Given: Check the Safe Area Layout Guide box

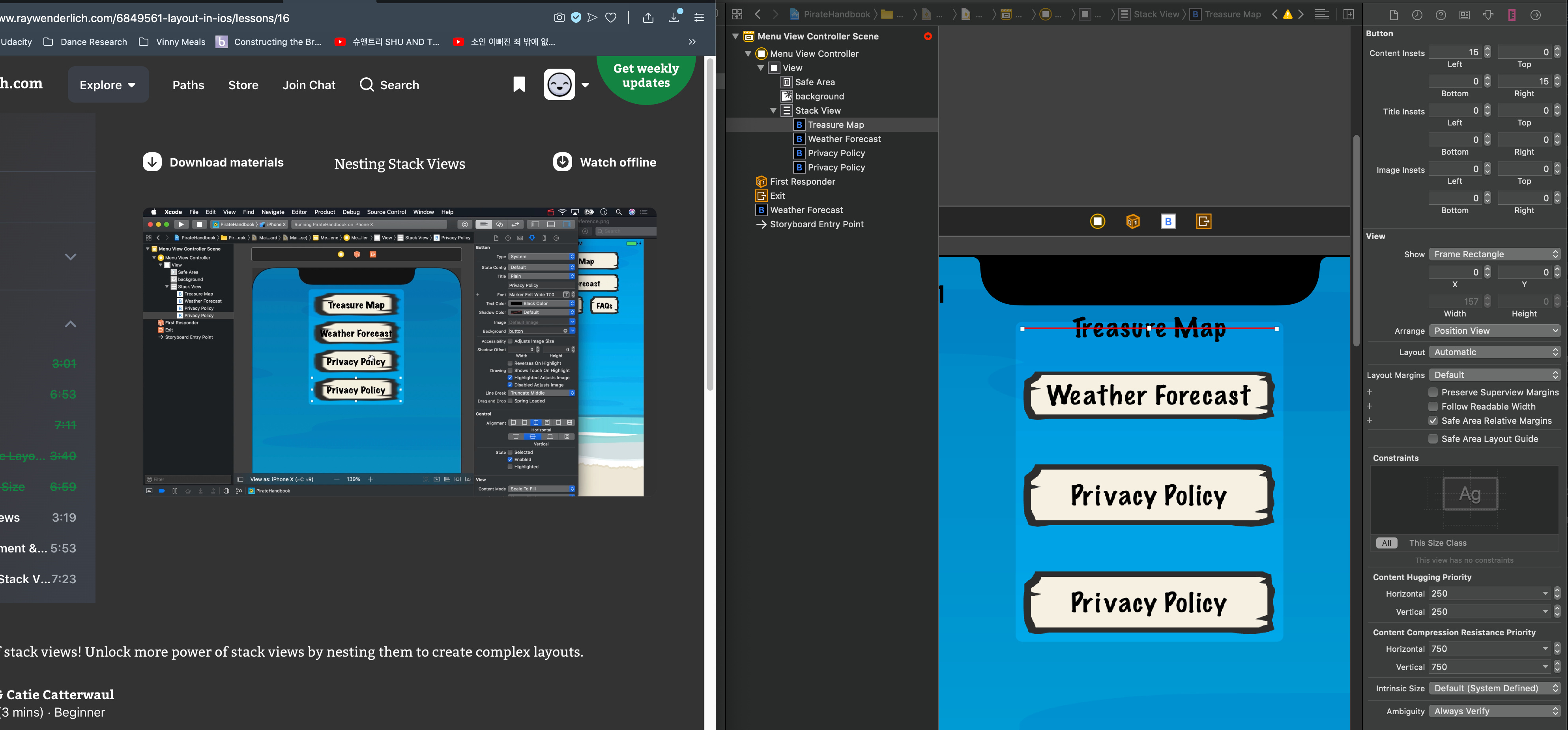Looking at the screenshot, I should point(1433,439).
